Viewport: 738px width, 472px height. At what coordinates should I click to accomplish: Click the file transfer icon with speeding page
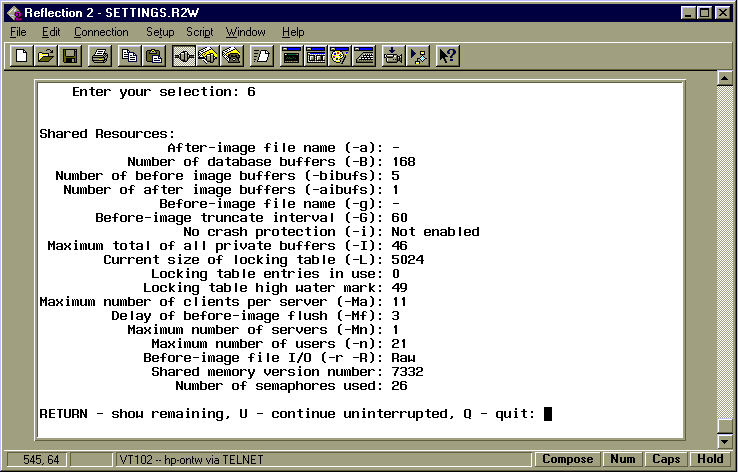tap(262, 56)
